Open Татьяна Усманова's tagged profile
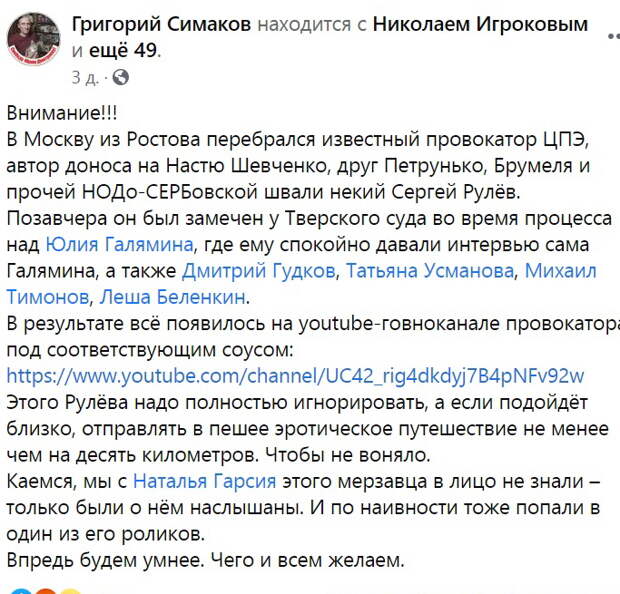 pos(430,271)
